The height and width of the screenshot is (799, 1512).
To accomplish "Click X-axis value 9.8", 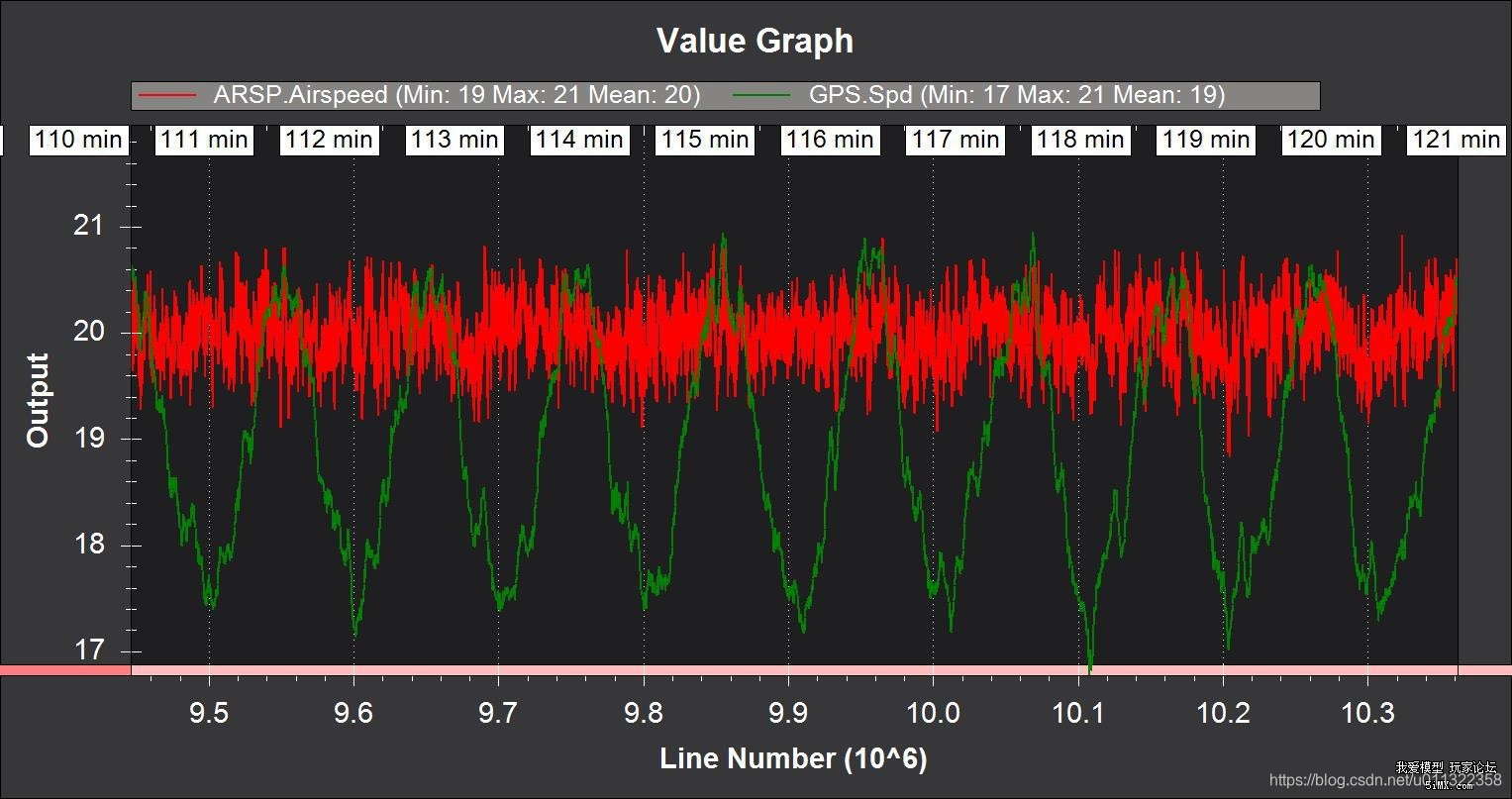I will tap(644, 712).
